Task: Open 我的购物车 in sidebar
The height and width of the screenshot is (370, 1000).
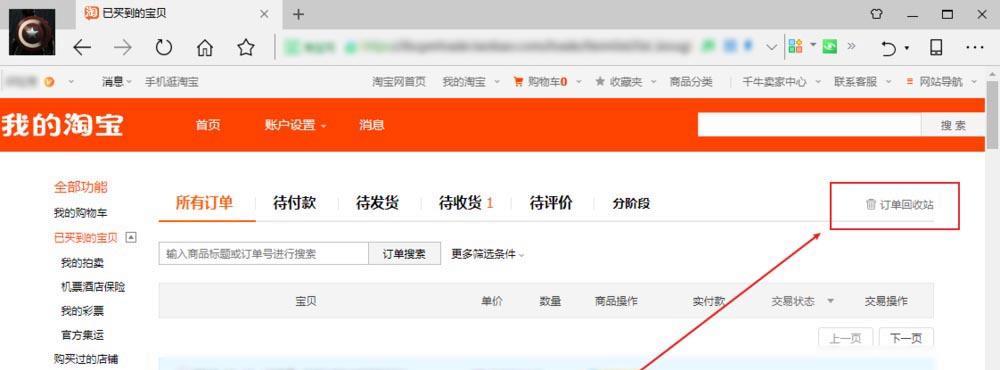Action: (x=80, y=213)
